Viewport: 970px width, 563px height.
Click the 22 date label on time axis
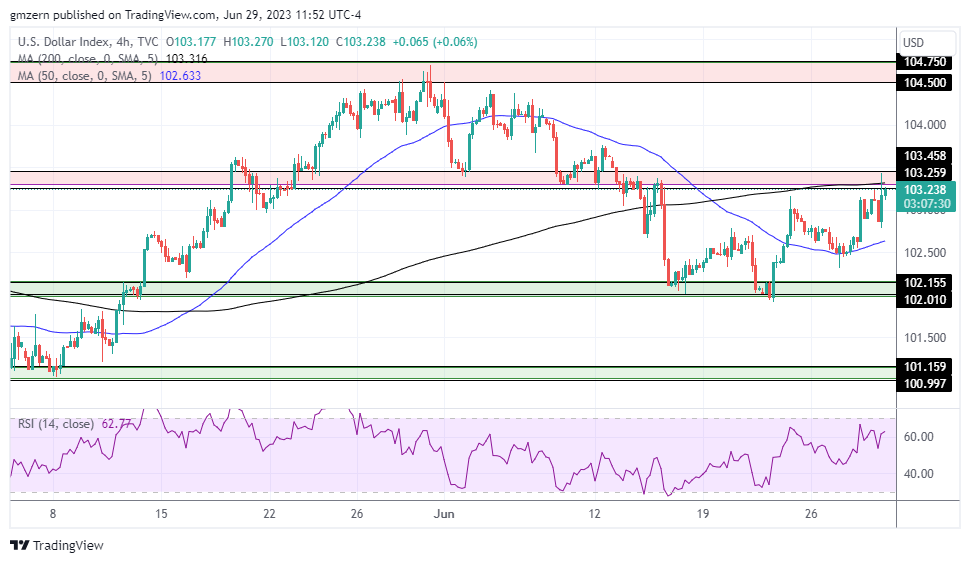pyautogui.click(x=269, y=514)
